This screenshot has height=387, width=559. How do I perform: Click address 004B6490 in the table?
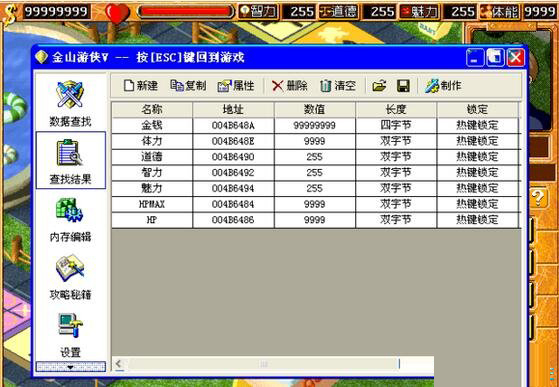[233, 157]
